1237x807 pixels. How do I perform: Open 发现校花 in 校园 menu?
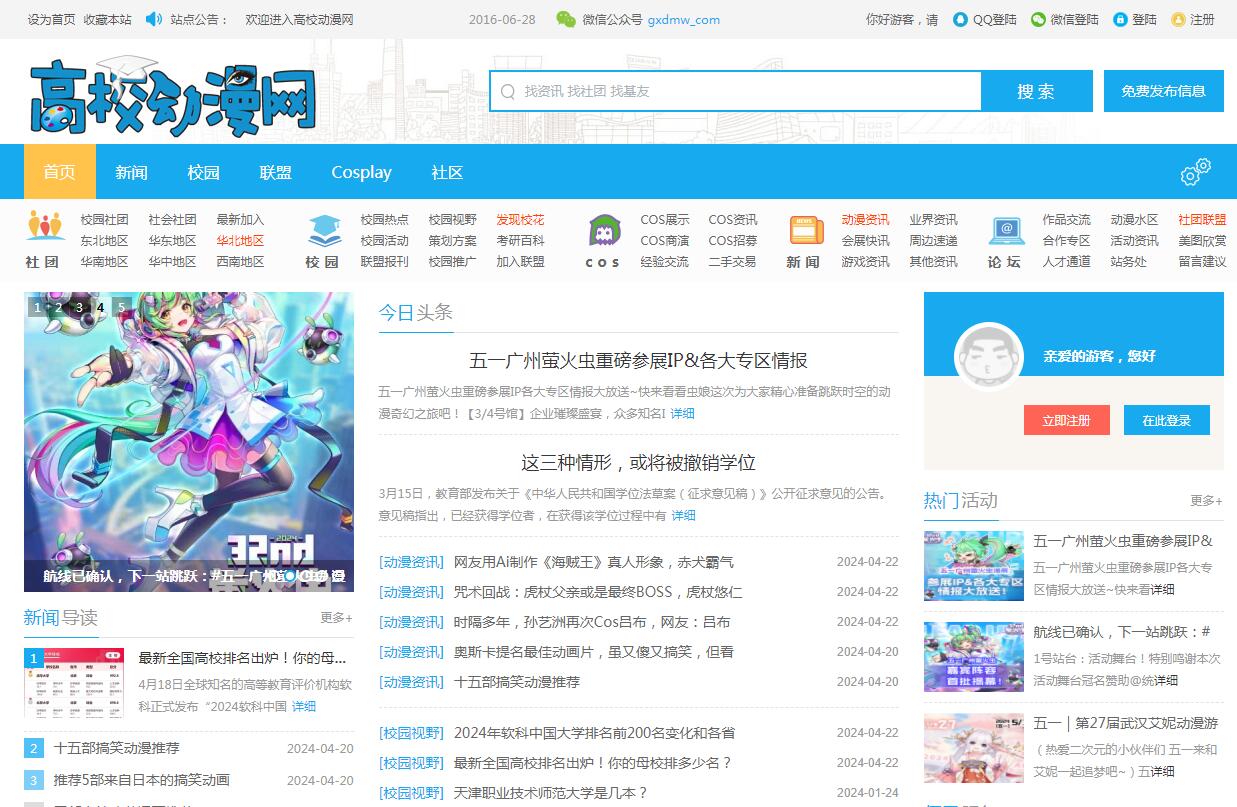520,220
